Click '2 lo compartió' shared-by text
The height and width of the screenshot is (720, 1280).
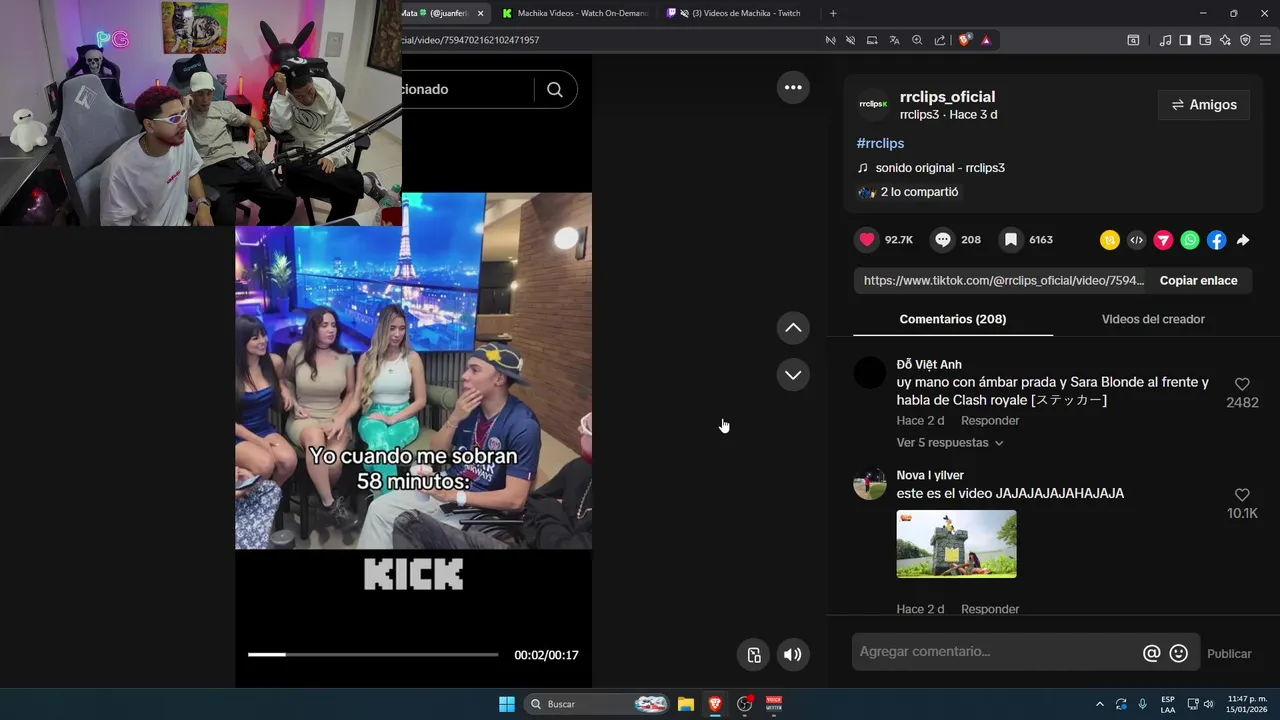(919, 192)
